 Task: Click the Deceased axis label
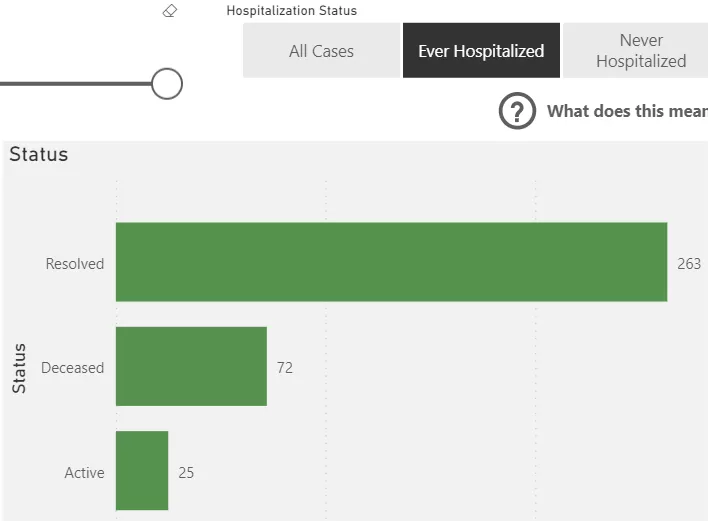73,367
